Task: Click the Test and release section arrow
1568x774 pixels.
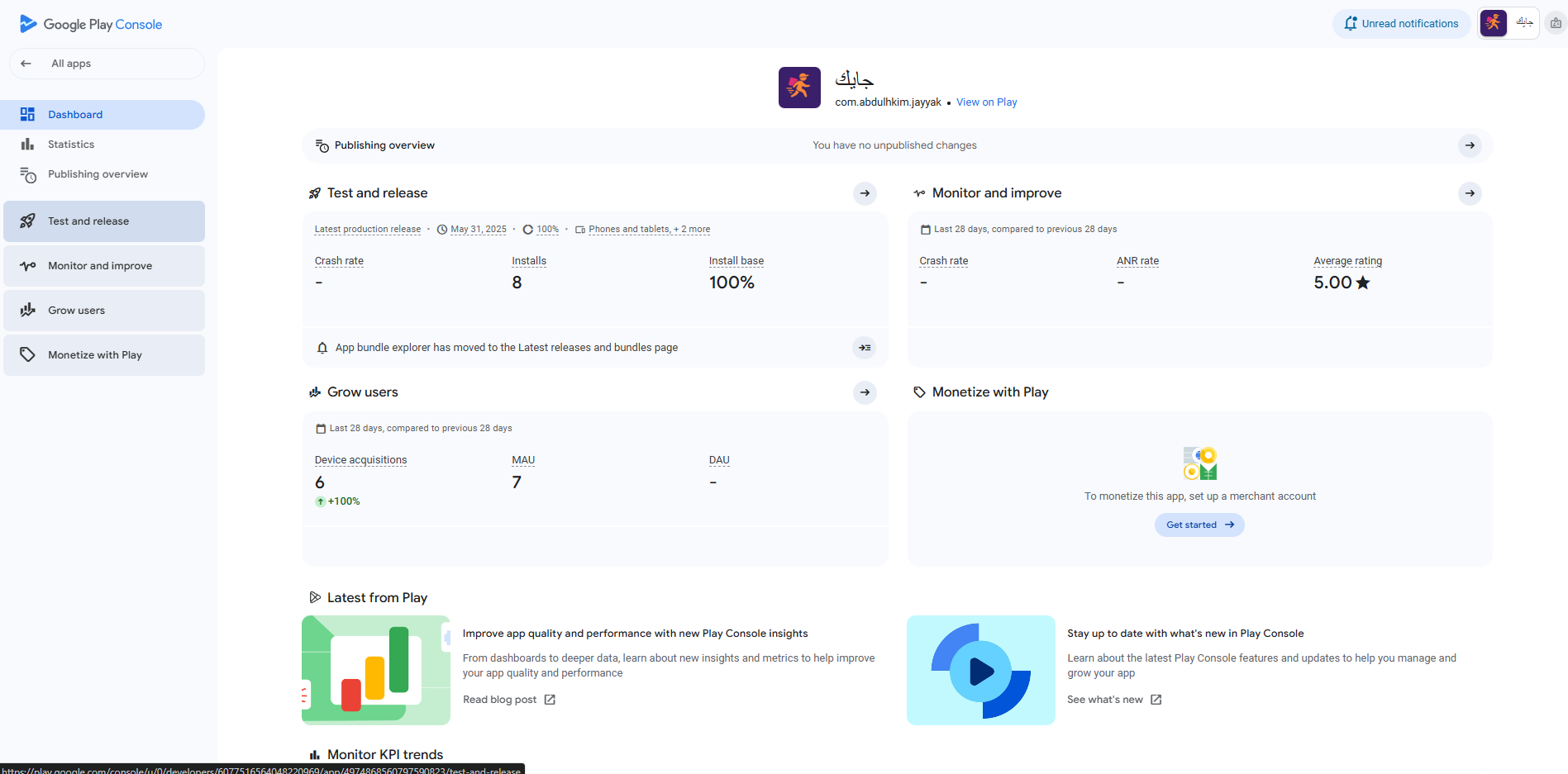Action: pyautogui.click(x=865, y=193)
